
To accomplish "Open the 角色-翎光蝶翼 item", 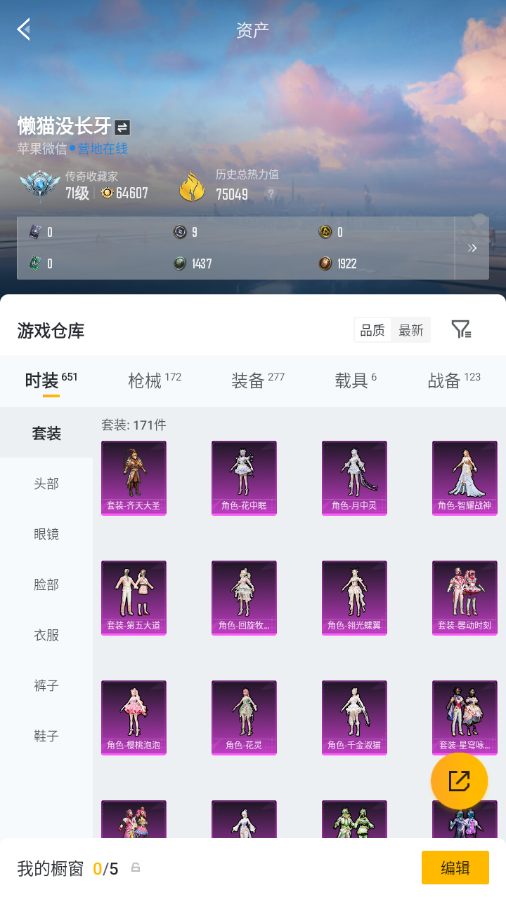I will (354, 598).
